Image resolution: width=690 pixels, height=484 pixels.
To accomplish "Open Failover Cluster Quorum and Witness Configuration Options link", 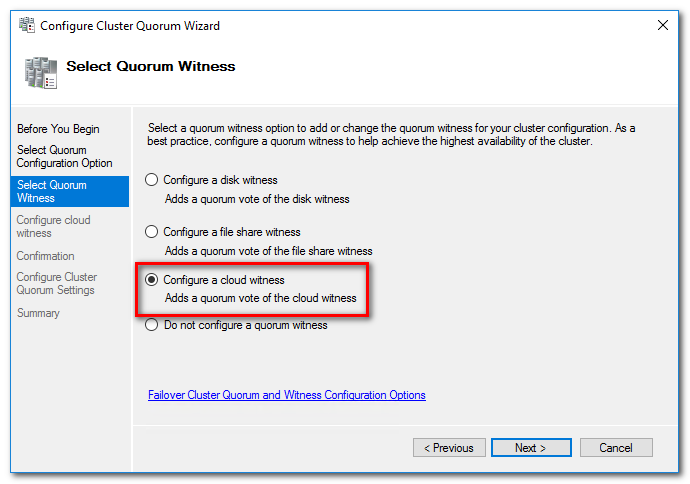I will [x=287, y=395].
